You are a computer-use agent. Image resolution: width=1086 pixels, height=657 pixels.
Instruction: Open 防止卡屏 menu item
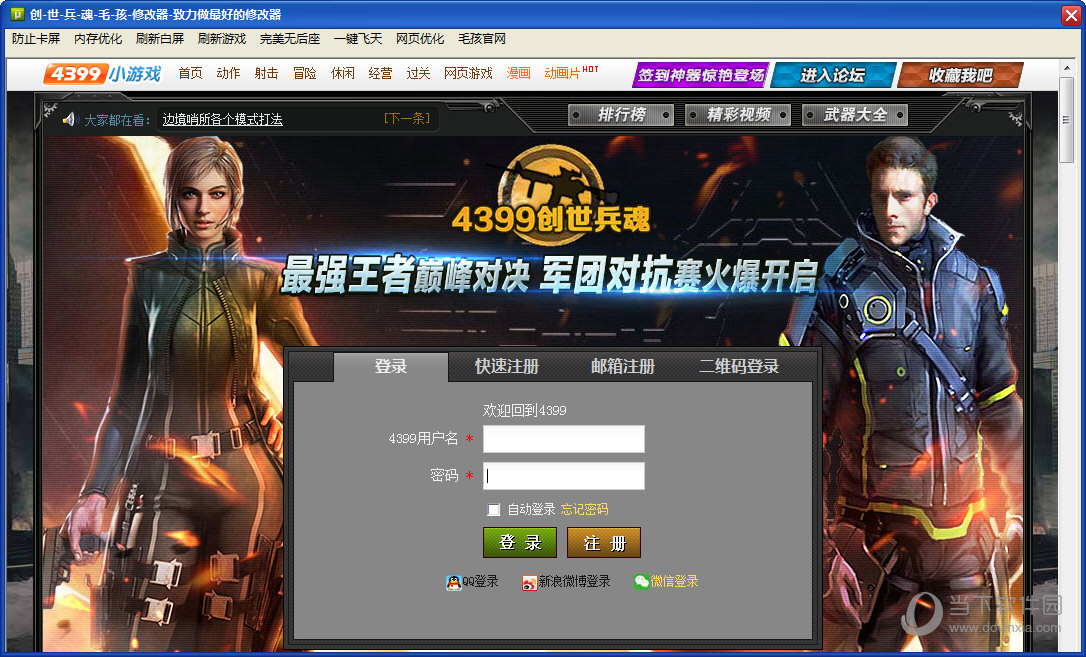(x=36, y=39)
